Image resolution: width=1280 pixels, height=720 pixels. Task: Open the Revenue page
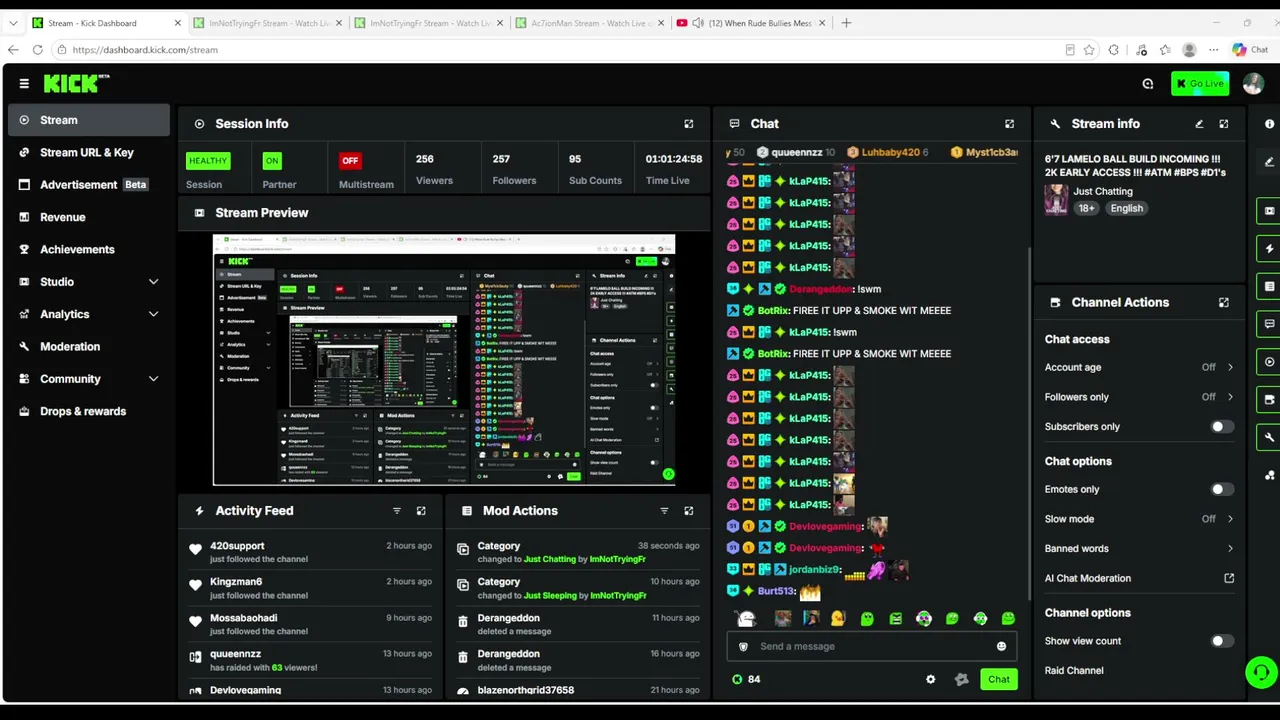(89, 217)
